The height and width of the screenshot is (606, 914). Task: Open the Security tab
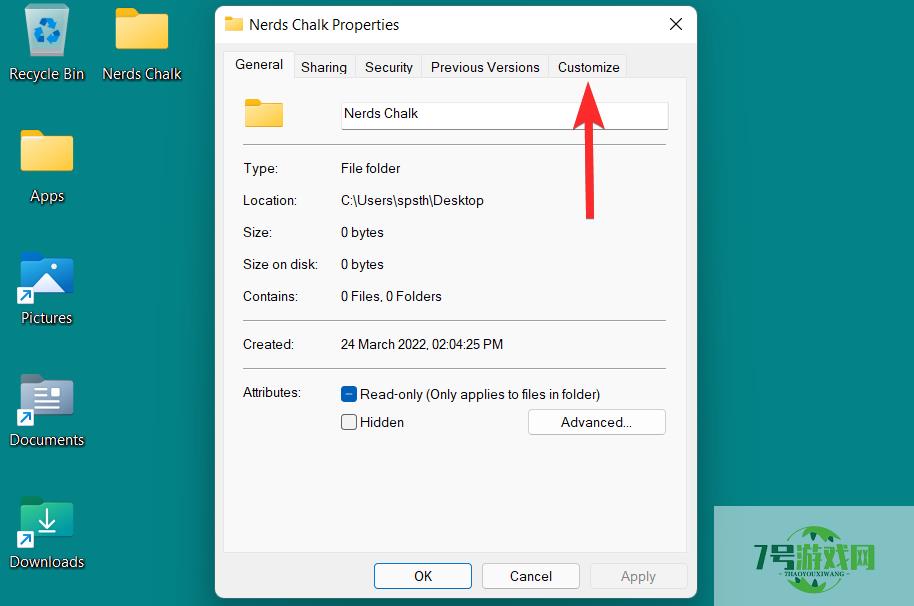pyautogui.click(x=389, y=68)
